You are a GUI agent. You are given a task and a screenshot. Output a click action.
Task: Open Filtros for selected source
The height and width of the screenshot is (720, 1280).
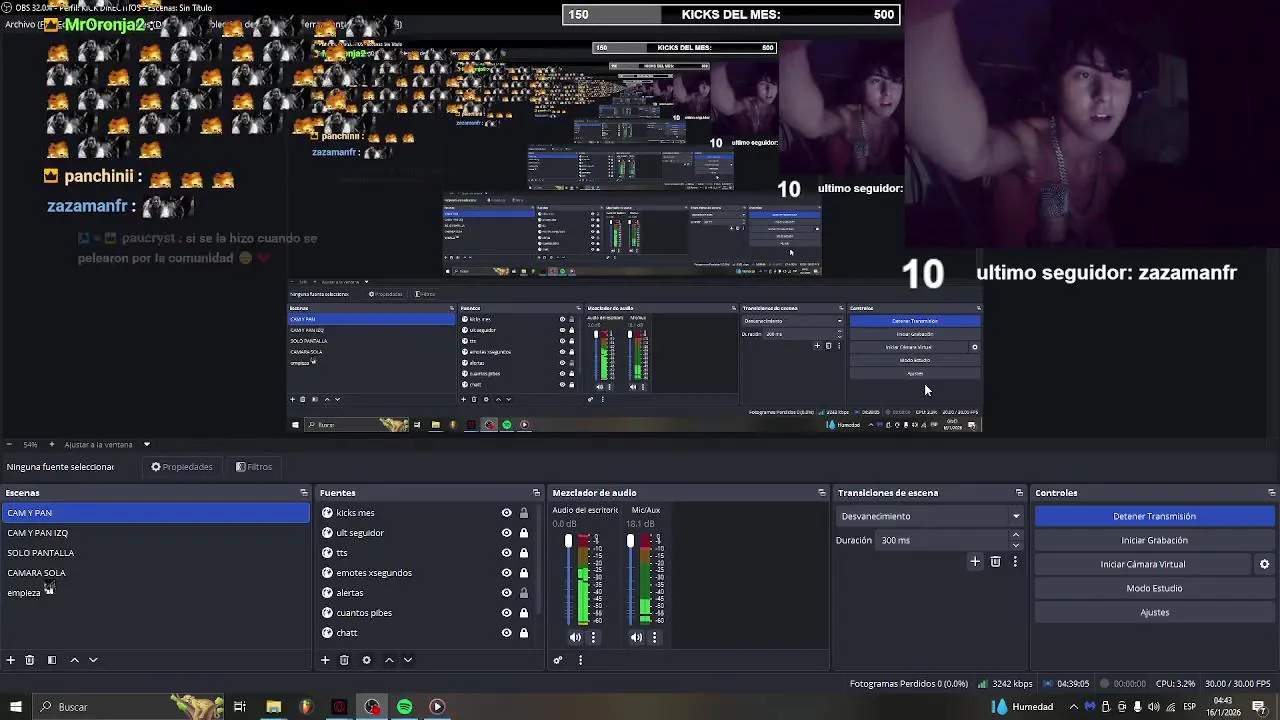tap(253, 467)
